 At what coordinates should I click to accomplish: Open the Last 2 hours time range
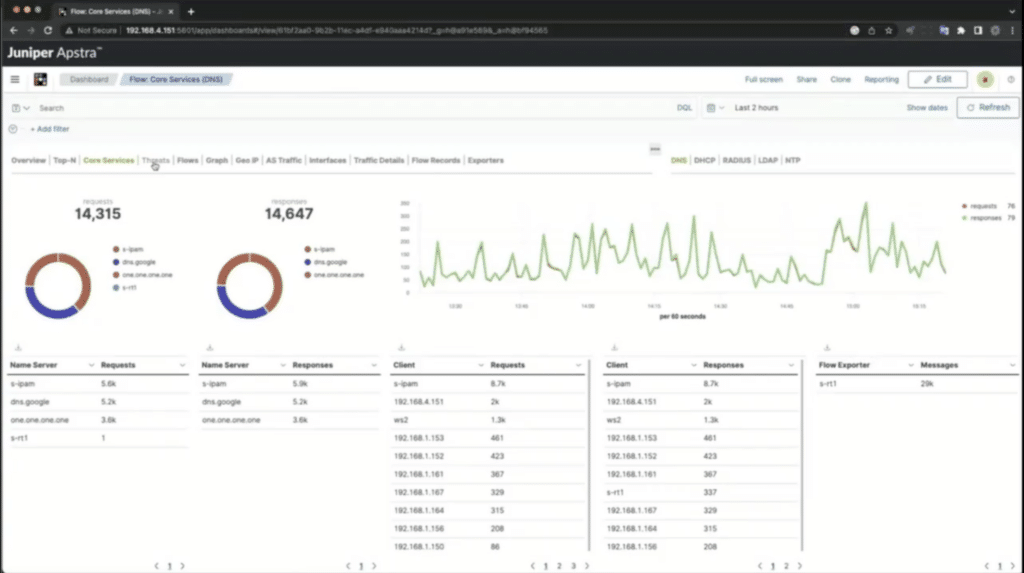pos(756,108)
